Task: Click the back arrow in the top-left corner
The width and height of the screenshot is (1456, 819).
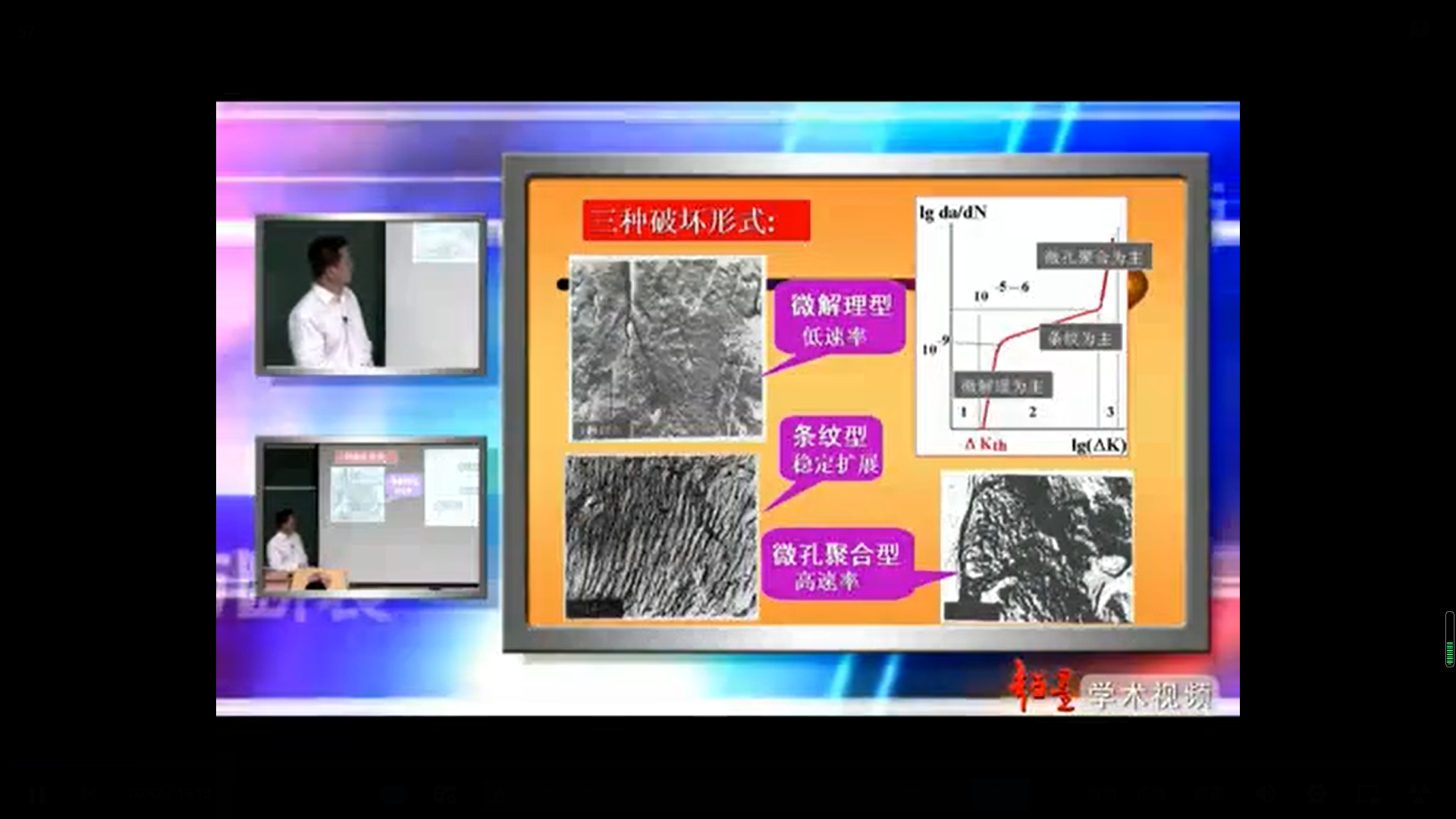Action: [27, 30]
